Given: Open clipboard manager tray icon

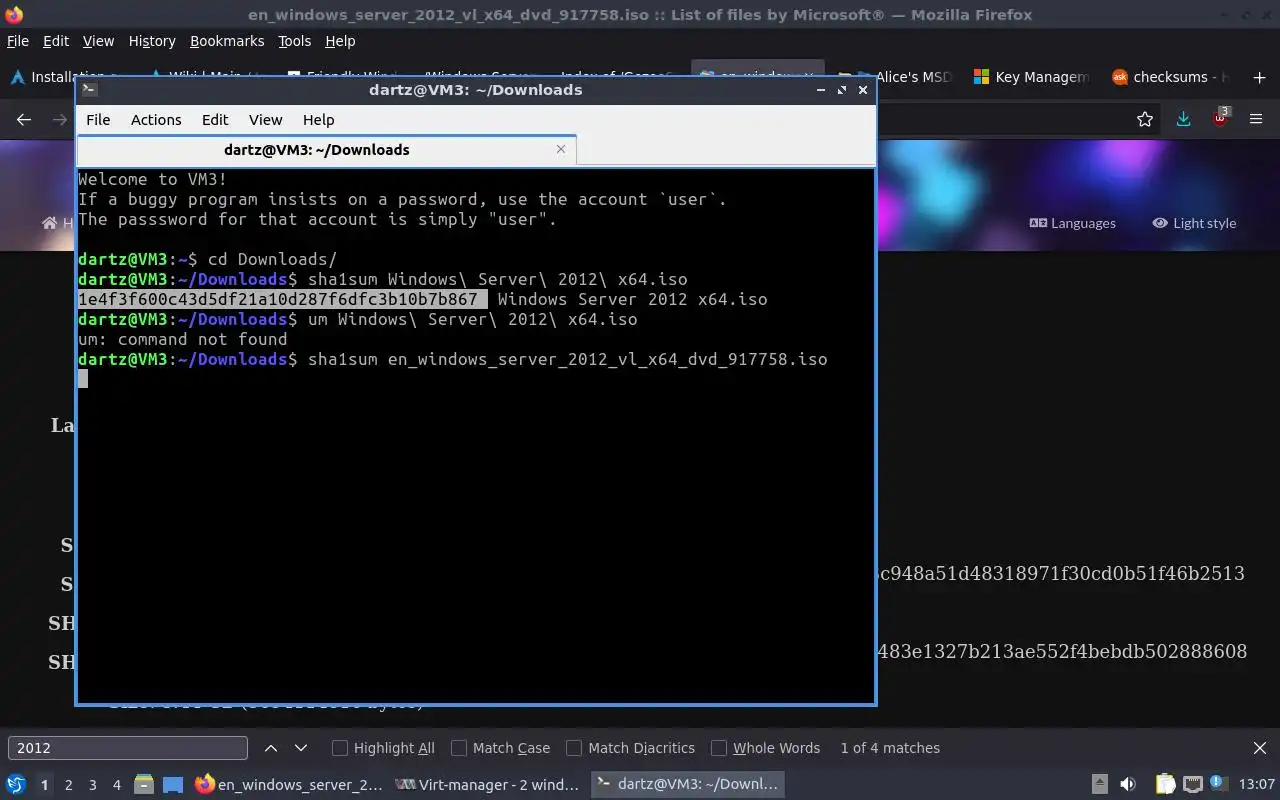Looking at the screenshot, I should click(1166, 785).
